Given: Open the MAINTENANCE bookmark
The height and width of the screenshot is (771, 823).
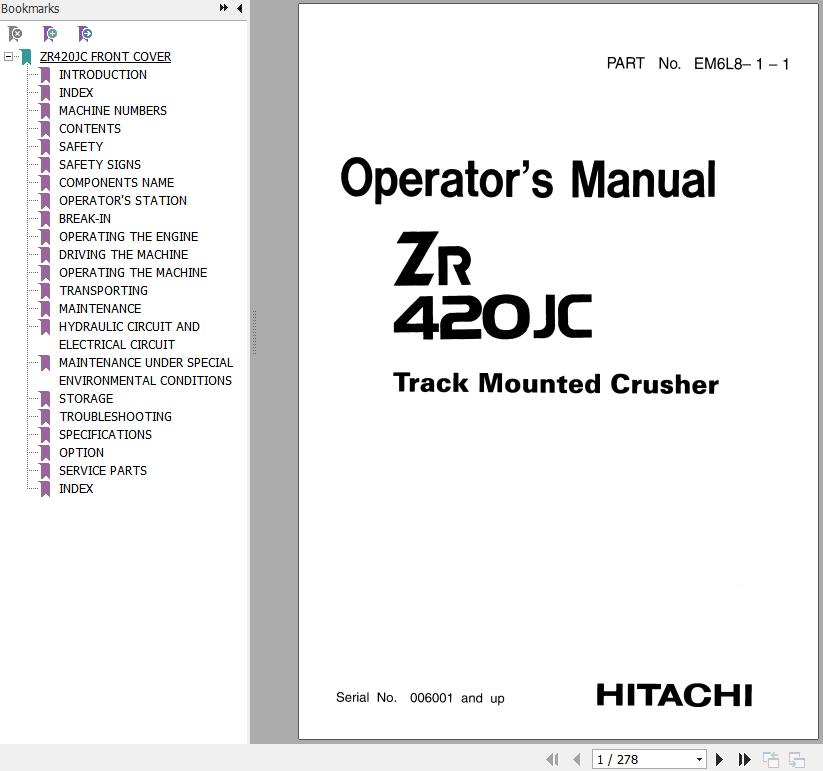Looking at the screenshot, I should click(x=100, y=309).
